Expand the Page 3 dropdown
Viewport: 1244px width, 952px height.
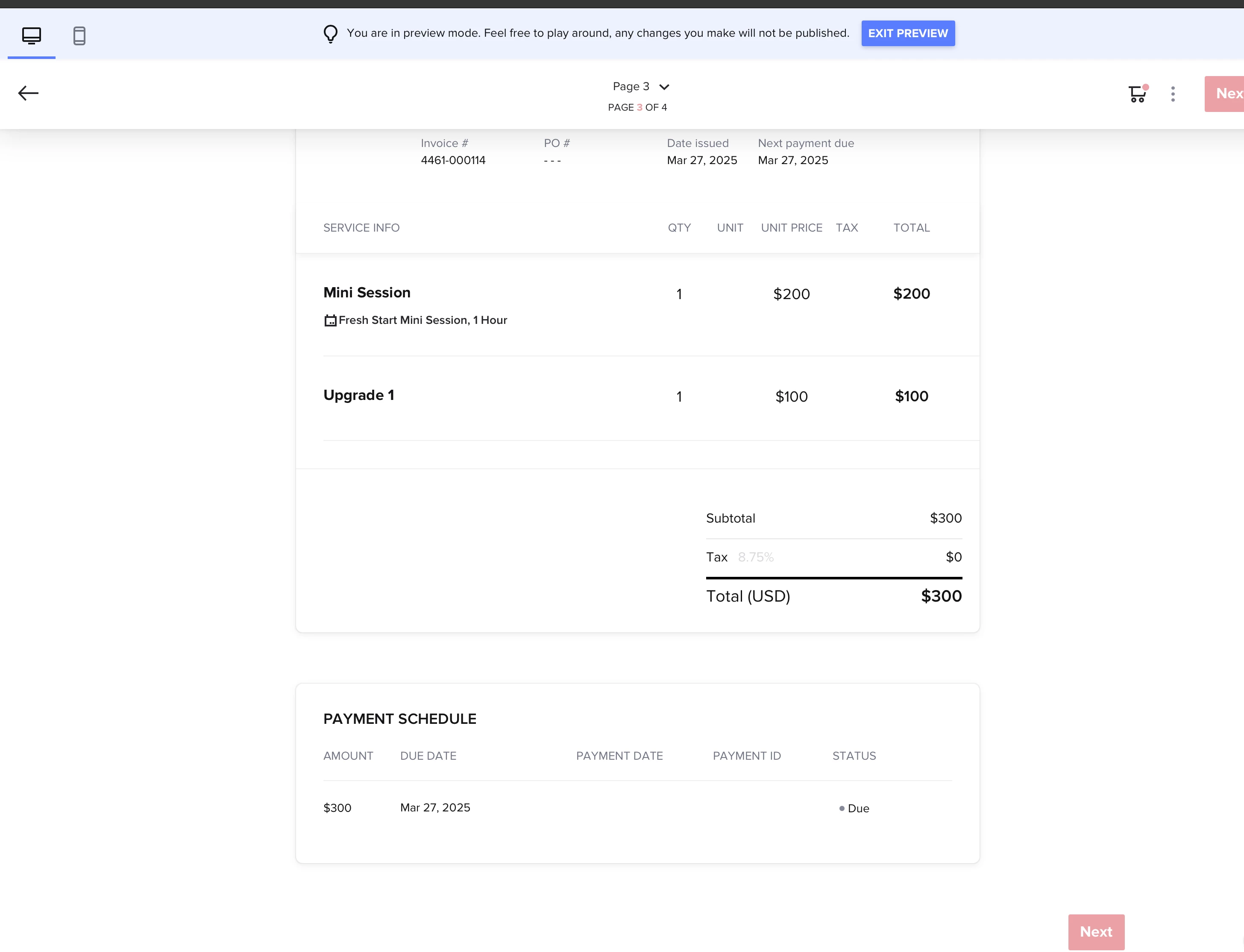tap(631, 87)
